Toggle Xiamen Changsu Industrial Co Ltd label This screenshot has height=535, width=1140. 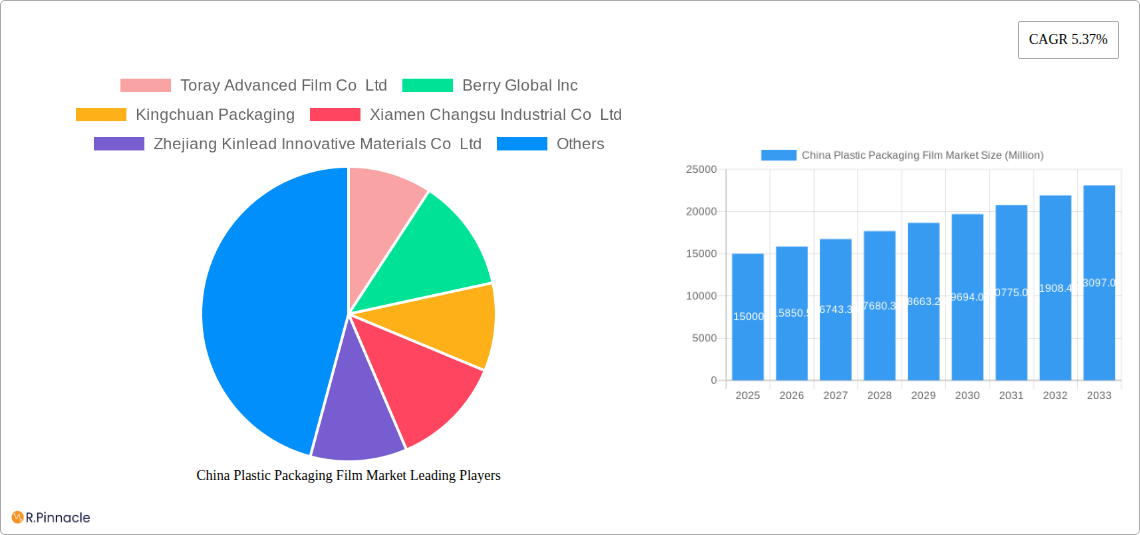coord(496,115)
